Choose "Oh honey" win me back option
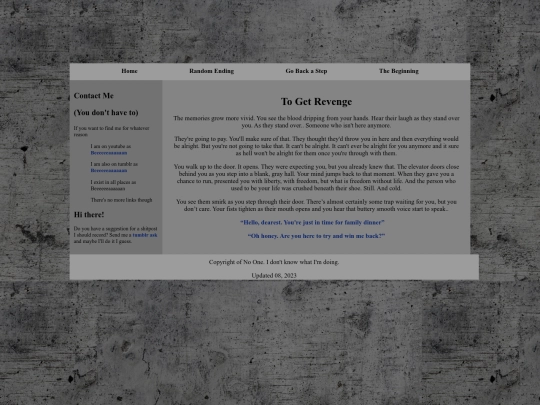Screen dimensions: 540x405 click(316, 236)
